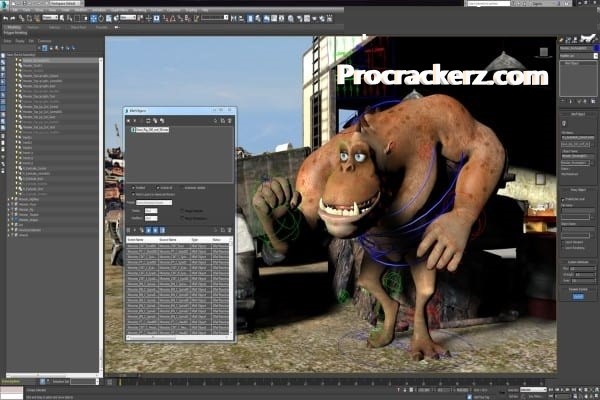Open the Material Editor
600x400 pixels.
(291, 18)
